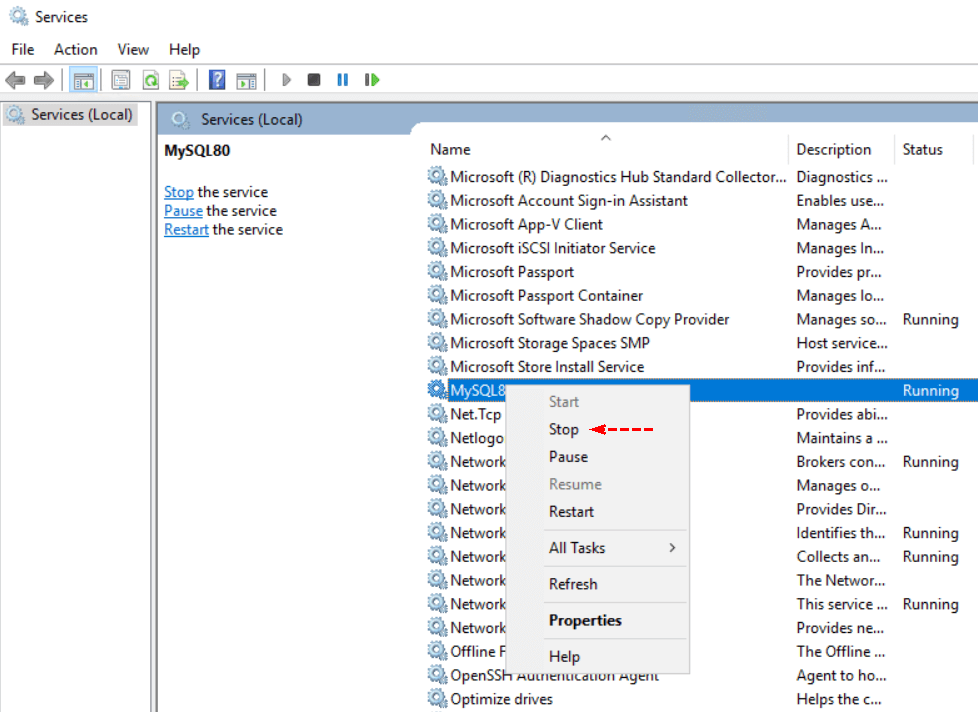978x712 pixels.
Task: Click the Back arrow in the toolbar
Action: coord(15,80)
